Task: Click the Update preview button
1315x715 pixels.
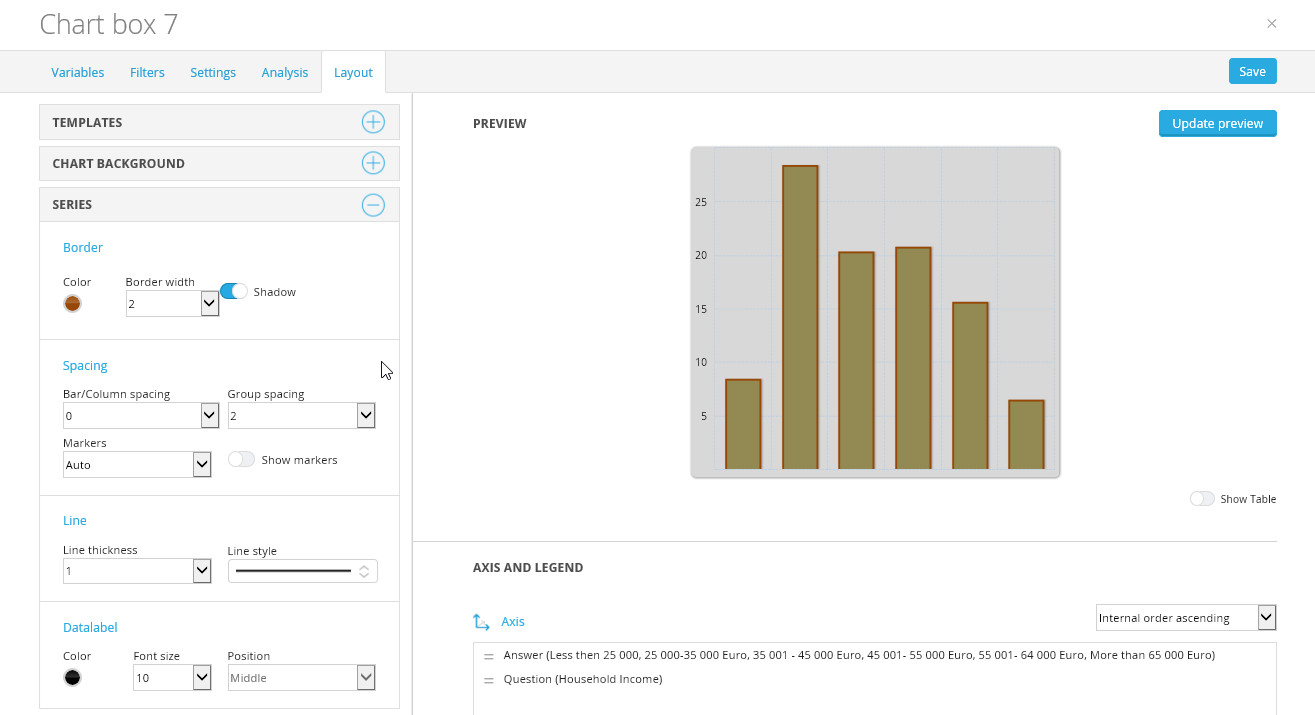Action: [x=1217, y=123]
